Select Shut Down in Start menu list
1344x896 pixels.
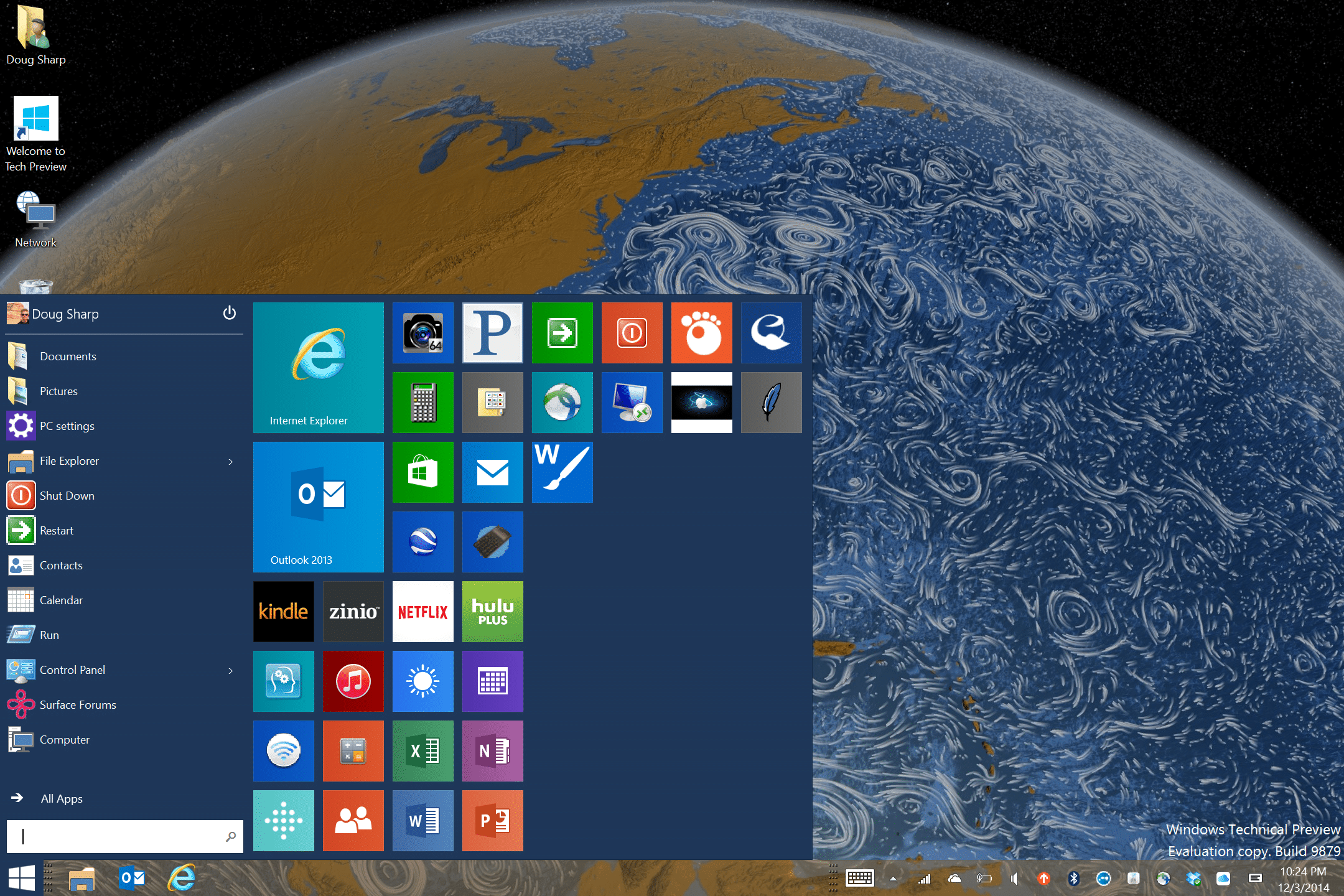(124, 496)
